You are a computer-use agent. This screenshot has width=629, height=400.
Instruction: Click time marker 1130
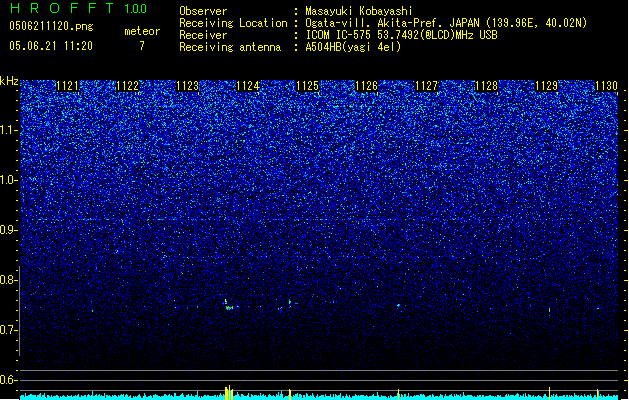(606, 86)
